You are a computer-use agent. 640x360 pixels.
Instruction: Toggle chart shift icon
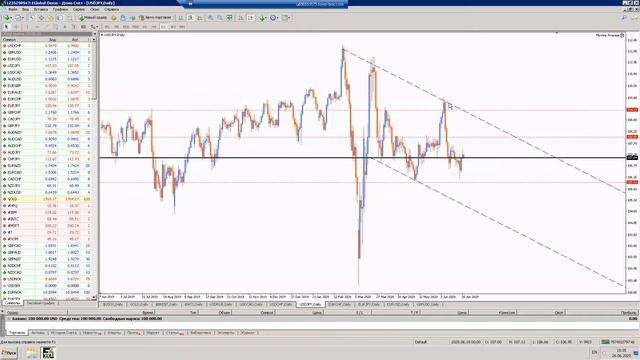click(x=250, y=18)
